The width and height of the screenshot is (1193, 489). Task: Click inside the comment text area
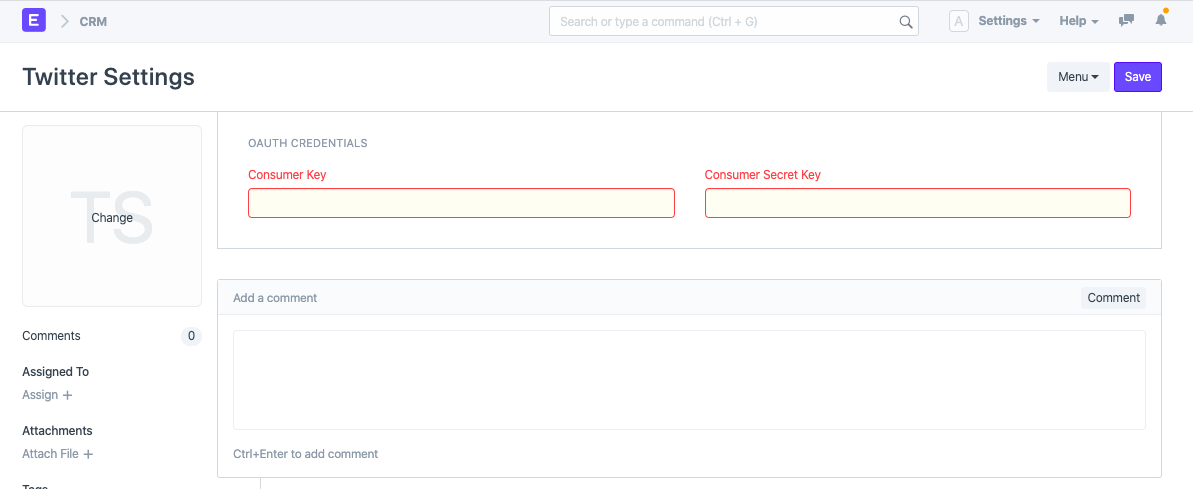(x=689, y=380)
